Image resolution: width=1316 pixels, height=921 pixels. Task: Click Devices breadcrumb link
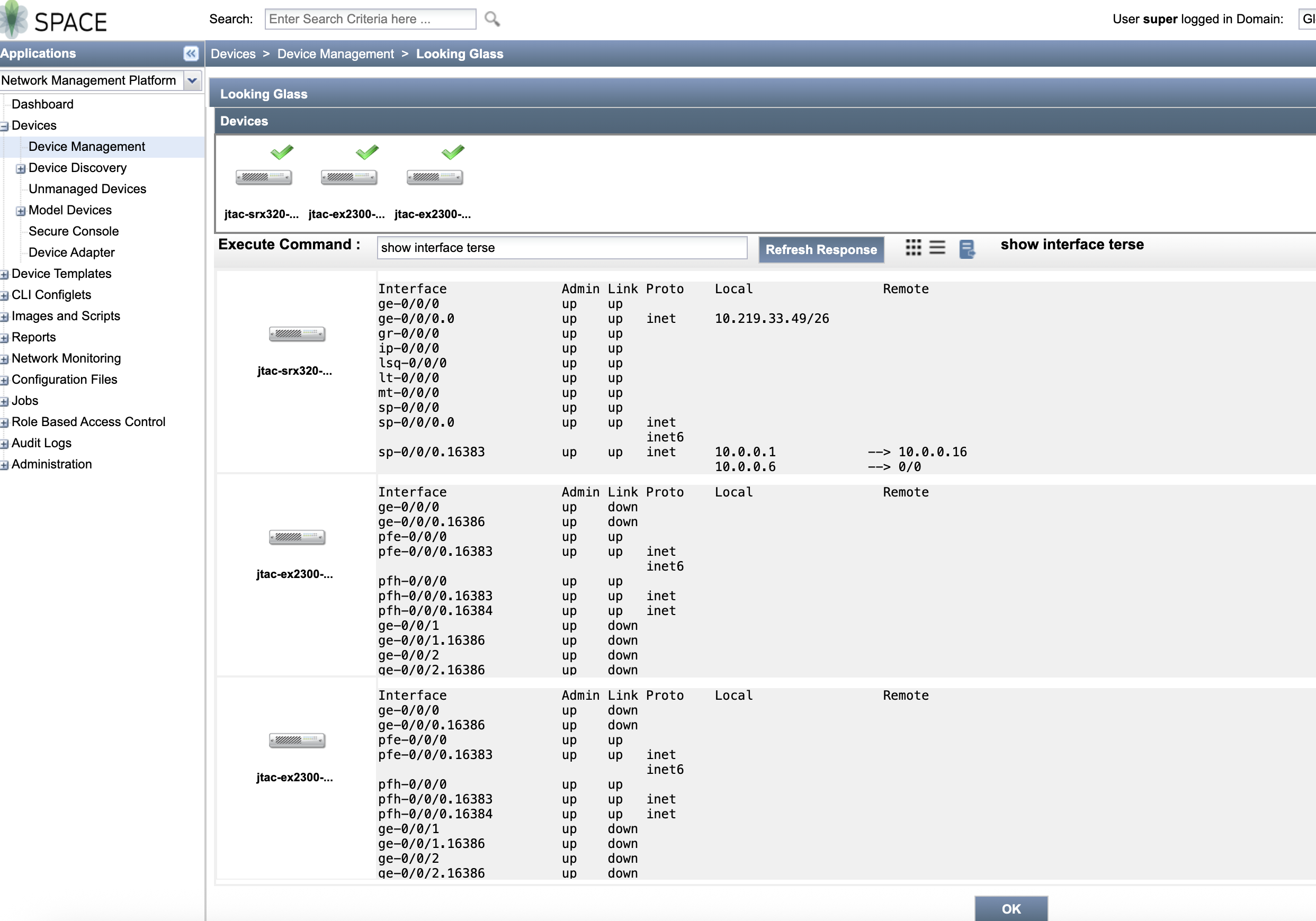(232, 54)
